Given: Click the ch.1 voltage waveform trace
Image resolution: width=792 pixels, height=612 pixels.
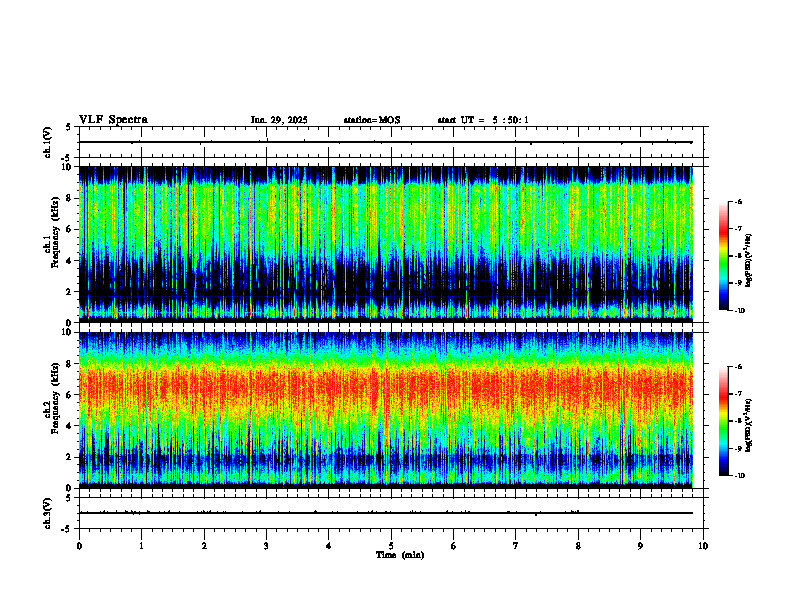Looking at the screenshot, I should click(386, 142).
